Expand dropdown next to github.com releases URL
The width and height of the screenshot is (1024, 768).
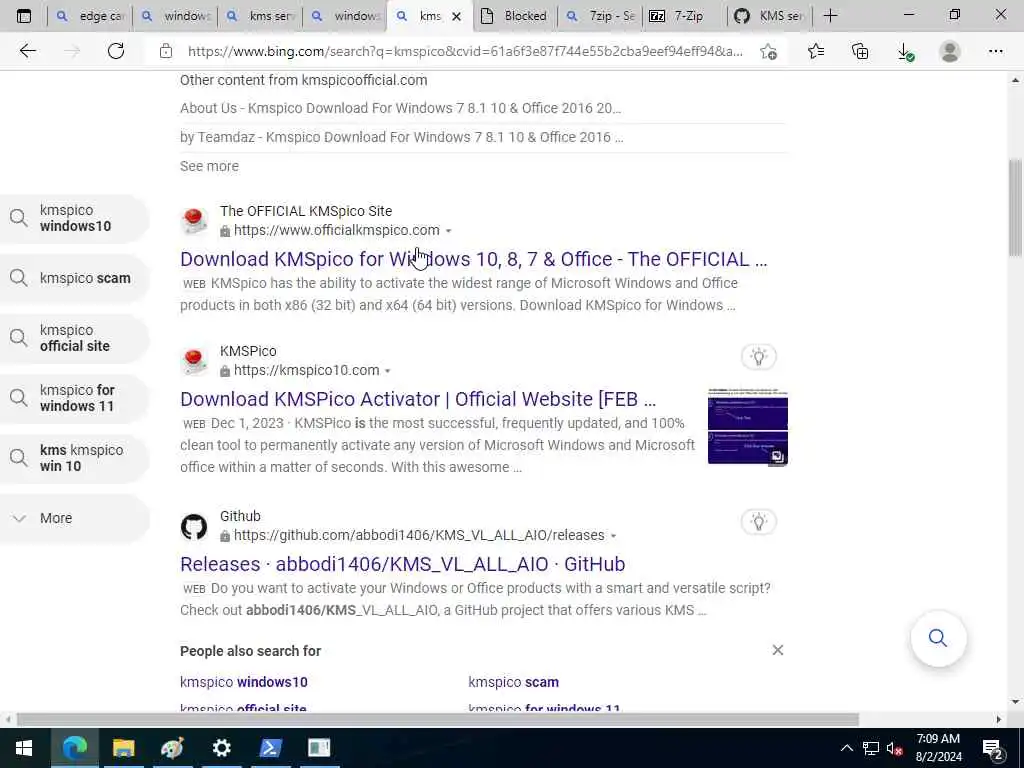tap(613, 536)
